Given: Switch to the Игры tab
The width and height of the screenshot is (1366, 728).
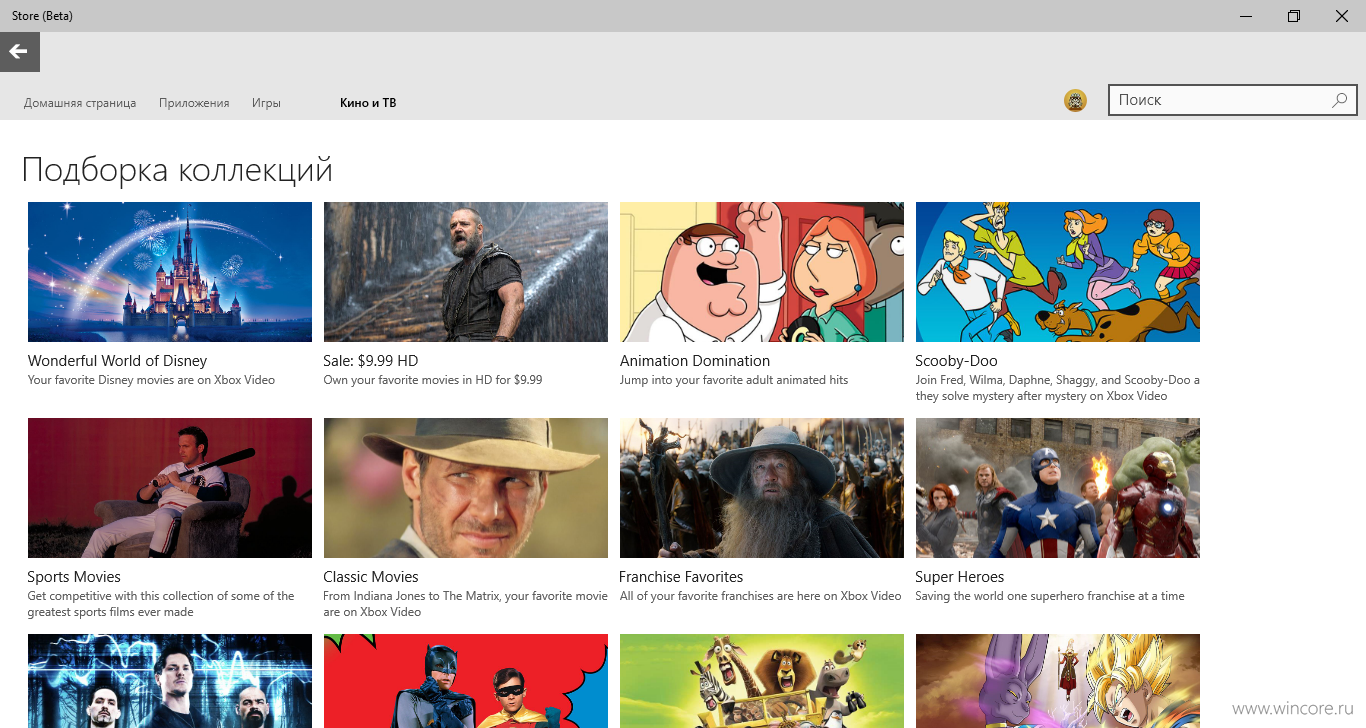Looking at the screenshot, I should (x=266, y=103).
